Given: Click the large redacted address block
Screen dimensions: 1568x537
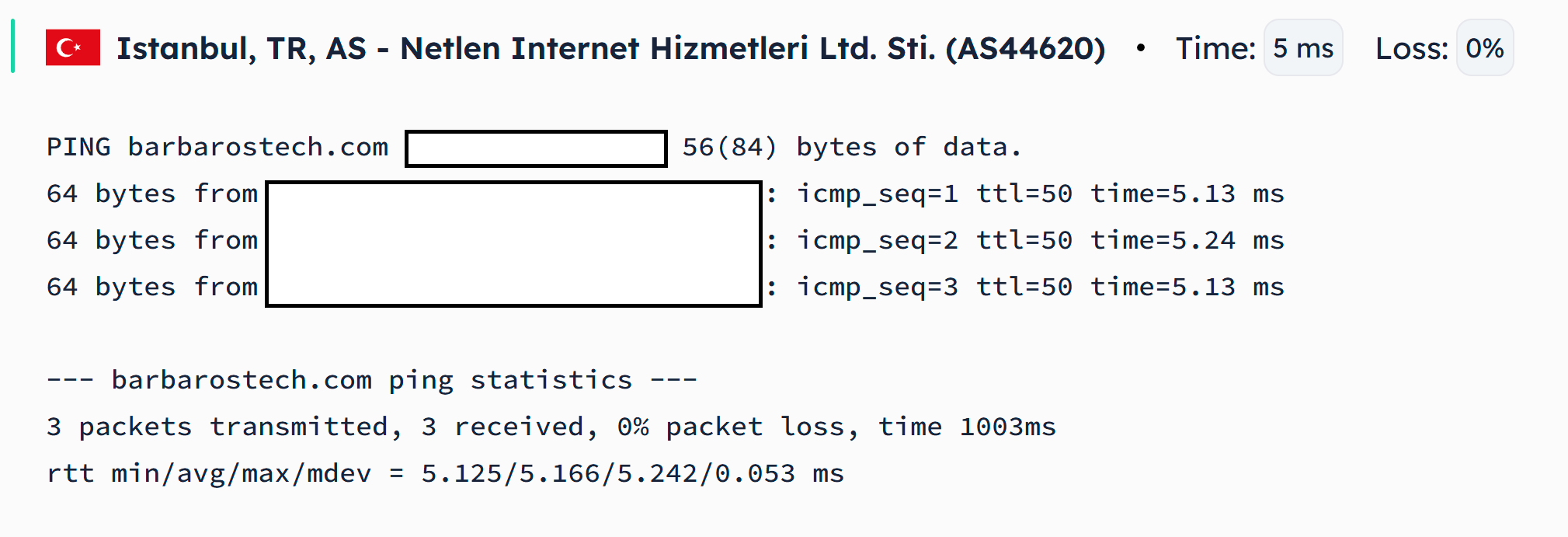Looking at the screenshot, I should [513, 244].
